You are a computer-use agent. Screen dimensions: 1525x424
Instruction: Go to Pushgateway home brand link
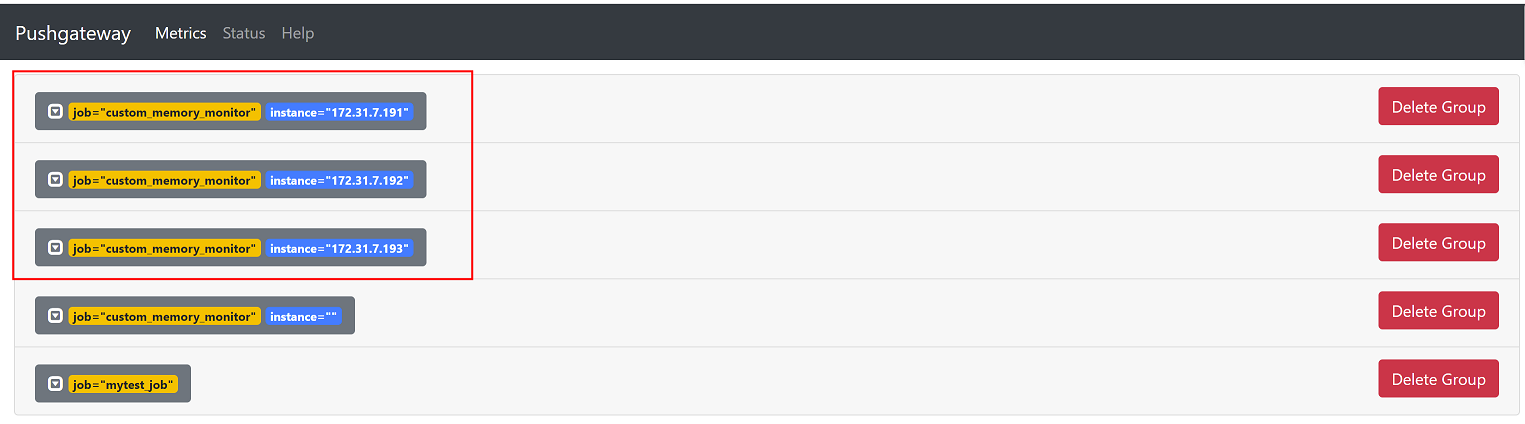click(x=73, y=33)
